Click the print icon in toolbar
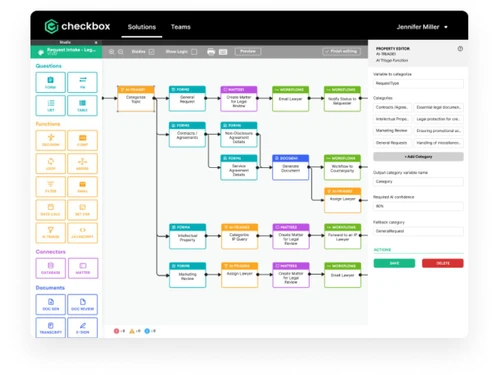 [211, 52]
